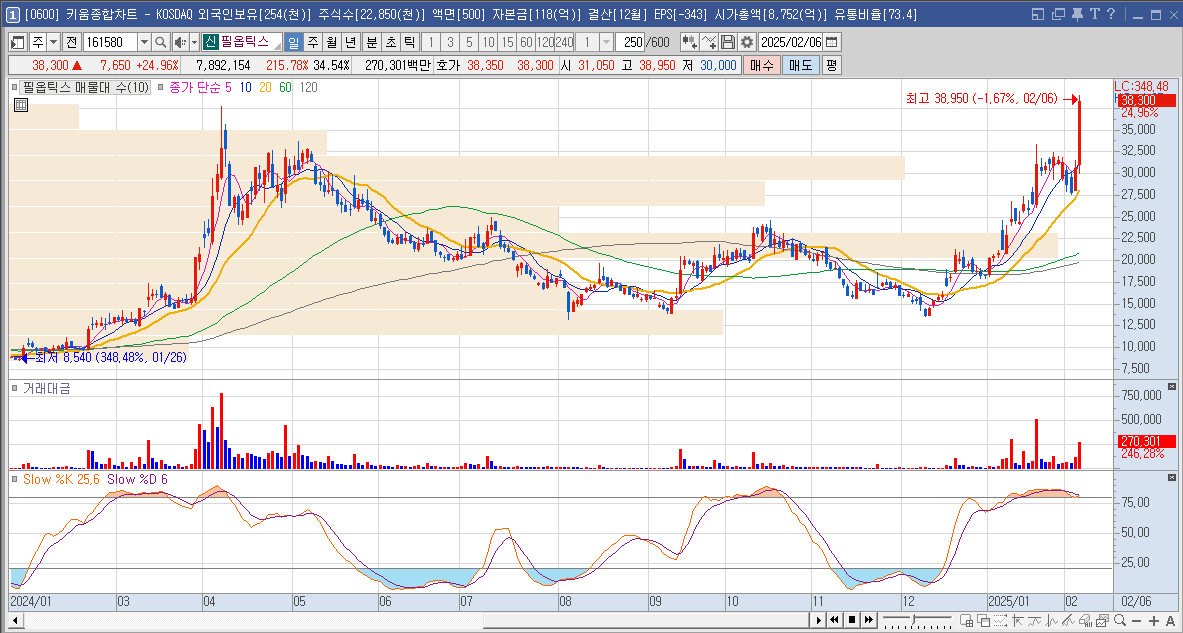Expand the custom interval dropdown arrow
Image resolution: width=1183 pixels, height=633 pixels.
coord(606,41)
